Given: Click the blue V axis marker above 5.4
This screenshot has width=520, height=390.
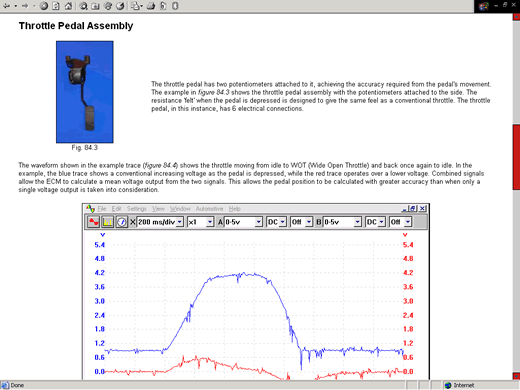Looking at the screenshot, I should pos(102,235).
